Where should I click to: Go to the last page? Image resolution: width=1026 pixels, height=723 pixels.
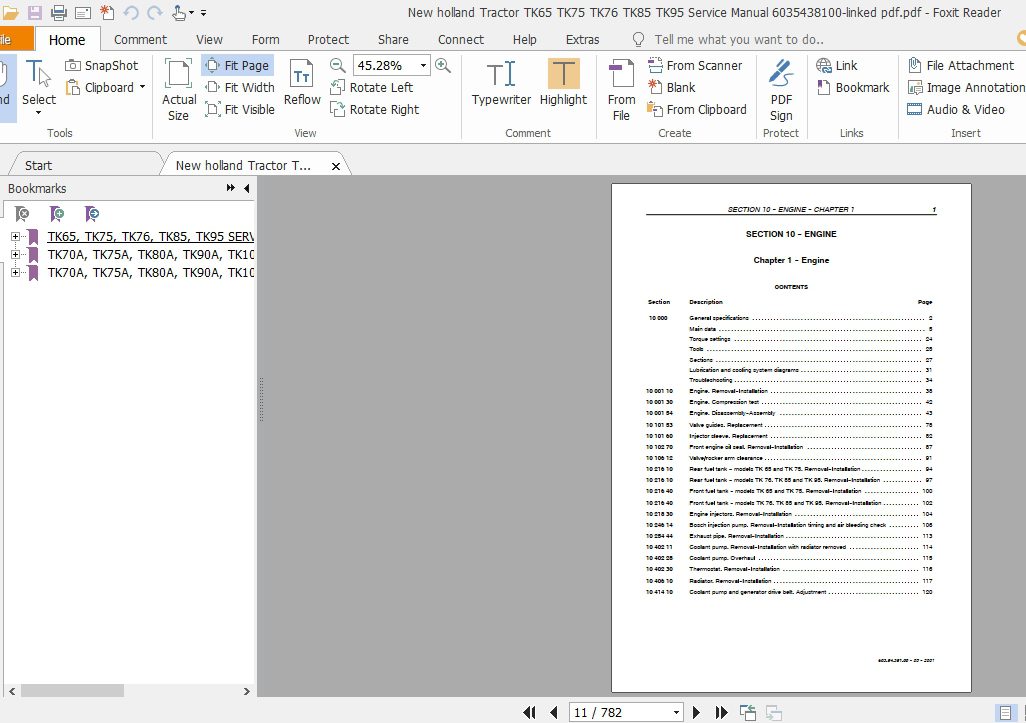click(x=721, y=712)
